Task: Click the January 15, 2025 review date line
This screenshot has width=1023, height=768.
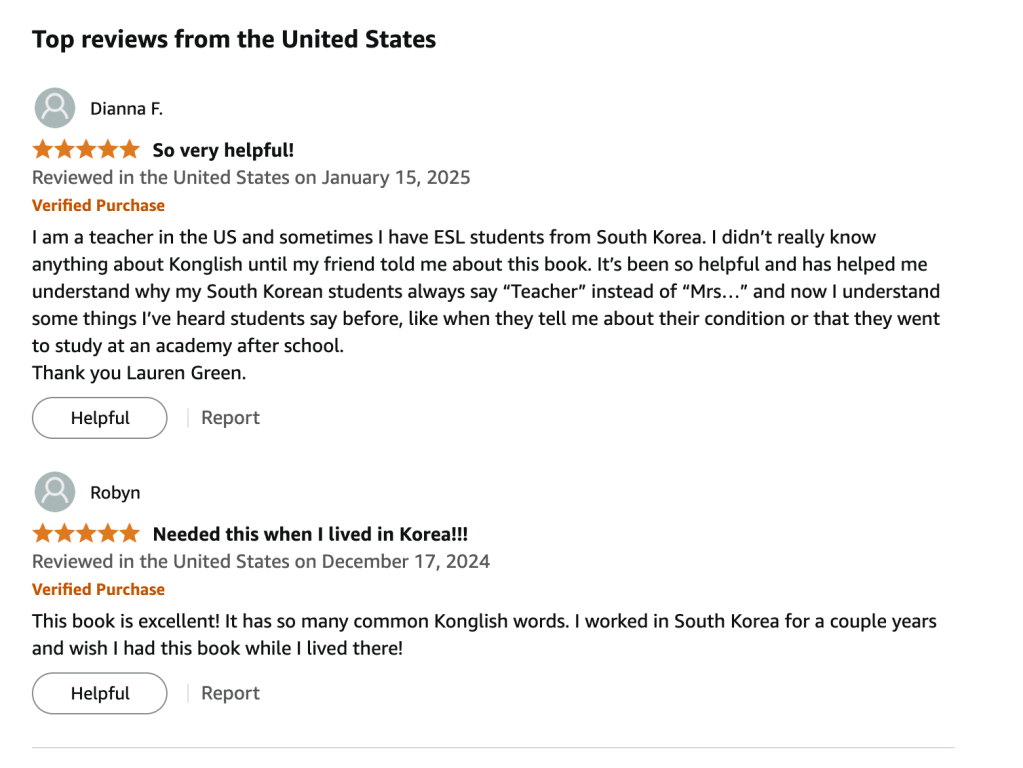Action: 251,178
